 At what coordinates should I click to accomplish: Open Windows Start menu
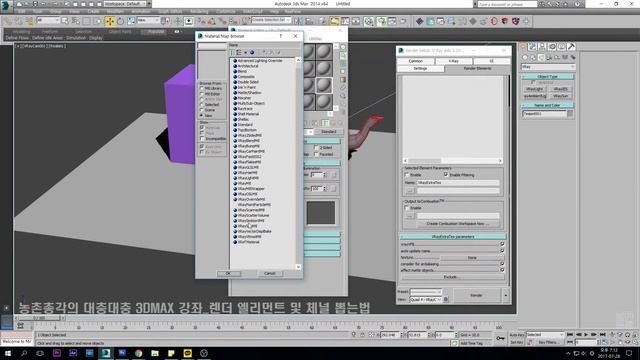[x=8, y=353]
